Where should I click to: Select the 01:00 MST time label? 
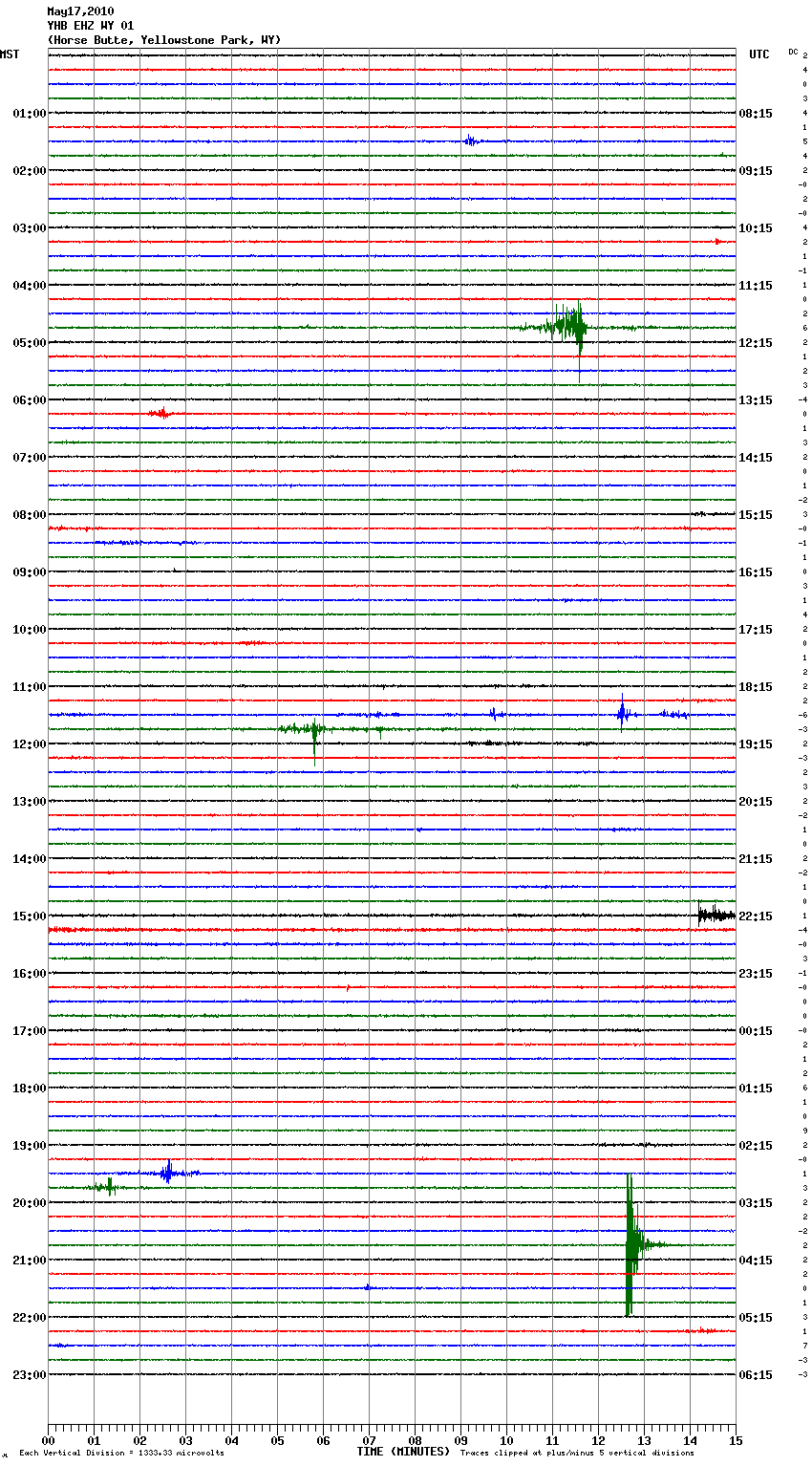[30, 113]
